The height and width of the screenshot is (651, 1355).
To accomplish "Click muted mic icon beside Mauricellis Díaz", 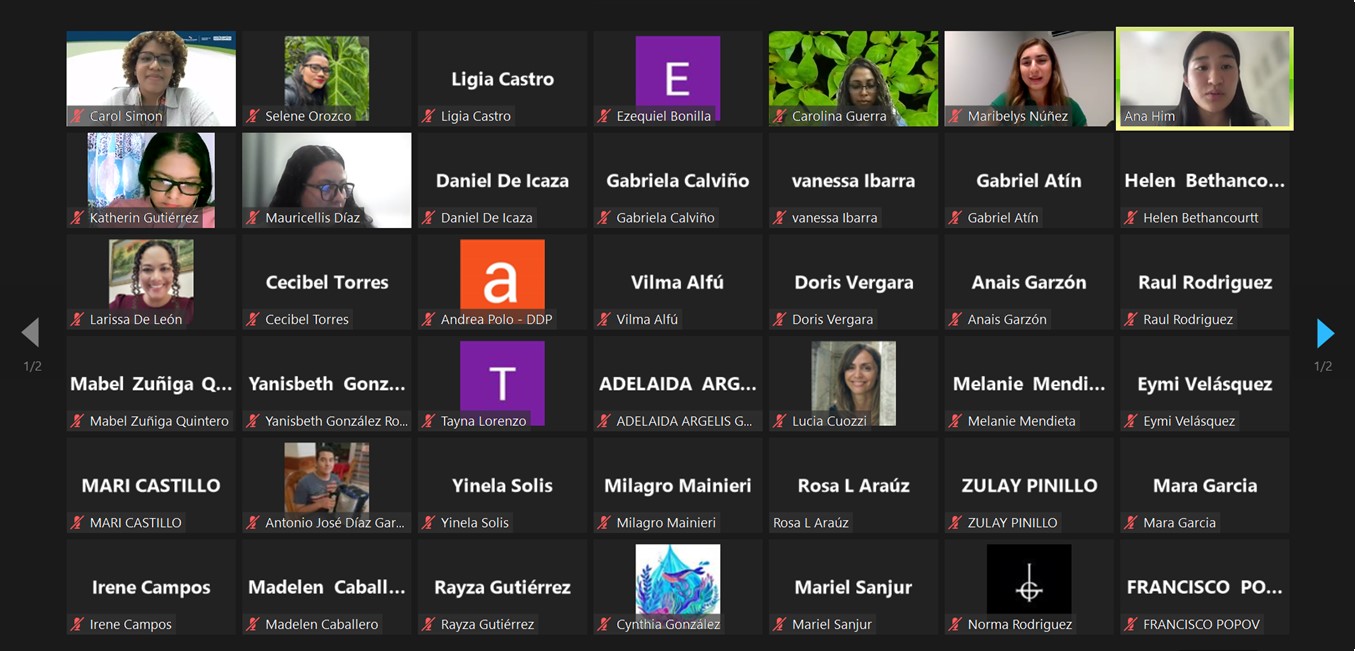I will coord(253,217).
